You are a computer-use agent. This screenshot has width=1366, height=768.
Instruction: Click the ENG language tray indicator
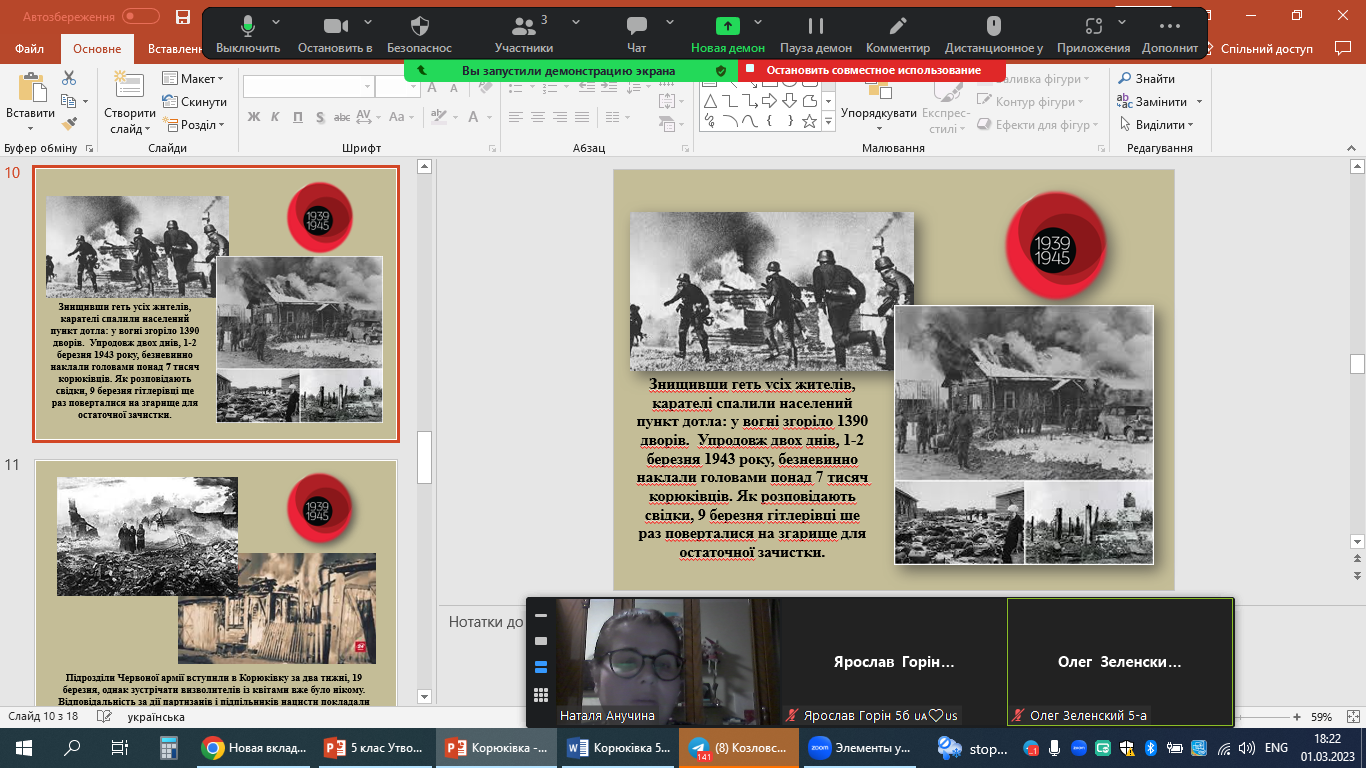[1276, 747]
